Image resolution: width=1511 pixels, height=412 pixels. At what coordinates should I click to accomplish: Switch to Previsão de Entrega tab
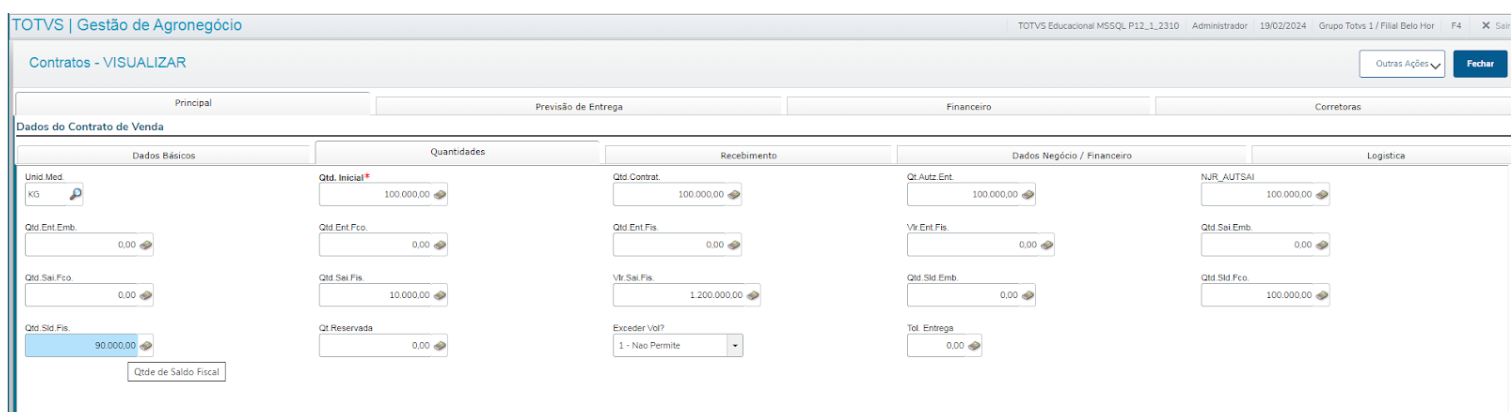580,106
